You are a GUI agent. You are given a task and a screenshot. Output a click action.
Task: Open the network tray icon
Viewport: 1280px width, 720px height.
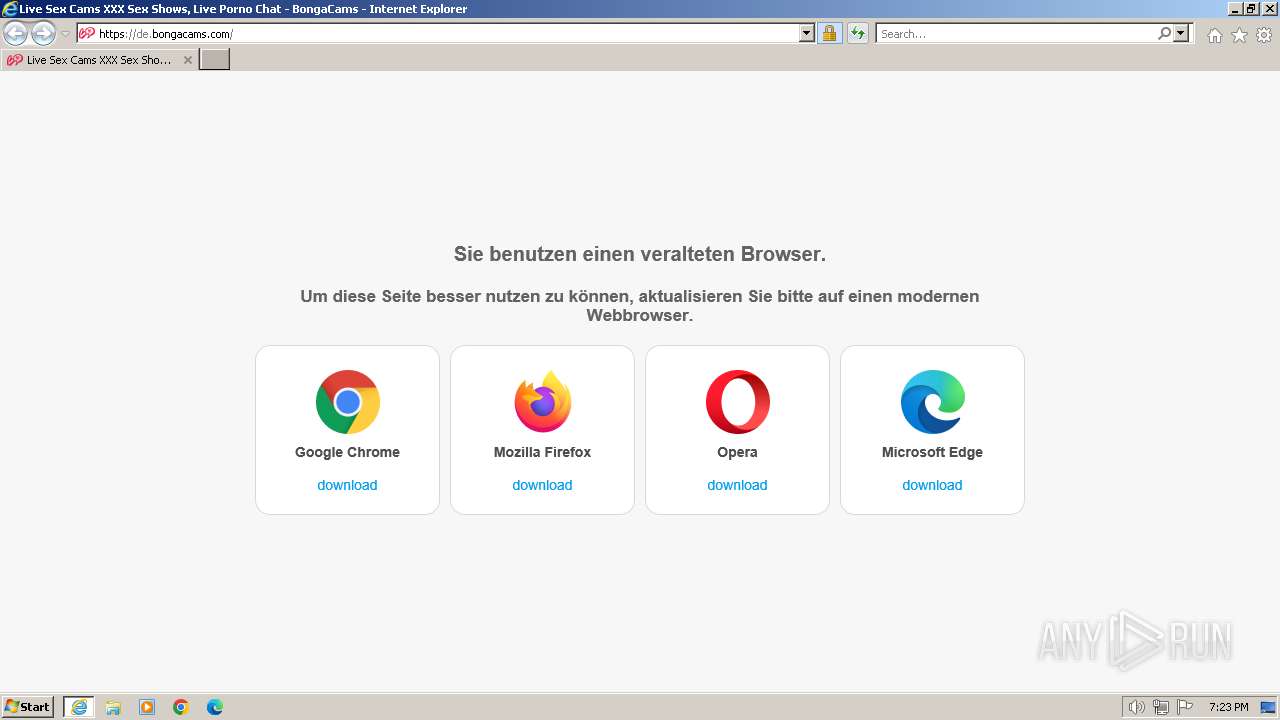[1161, 707]
